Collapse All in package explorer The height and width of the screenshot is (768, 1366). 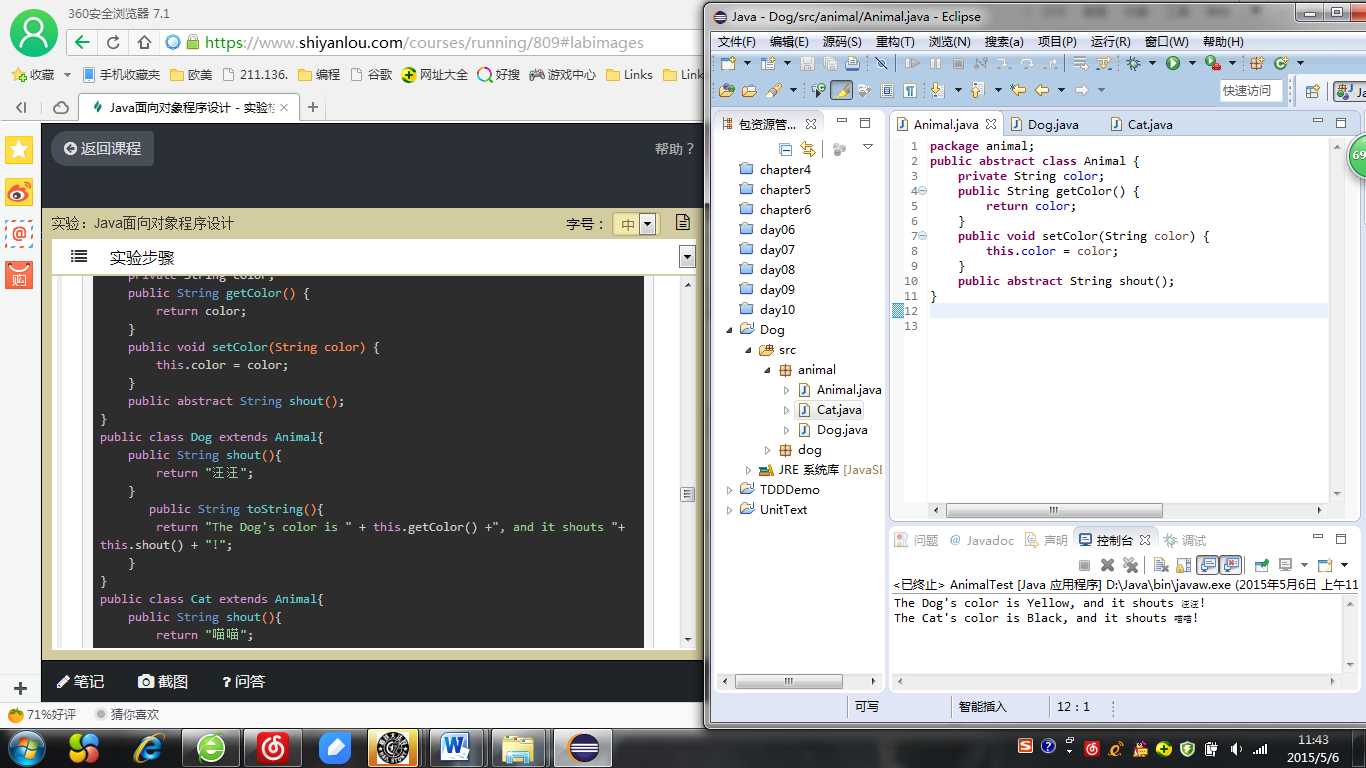(x=785, y=149)
